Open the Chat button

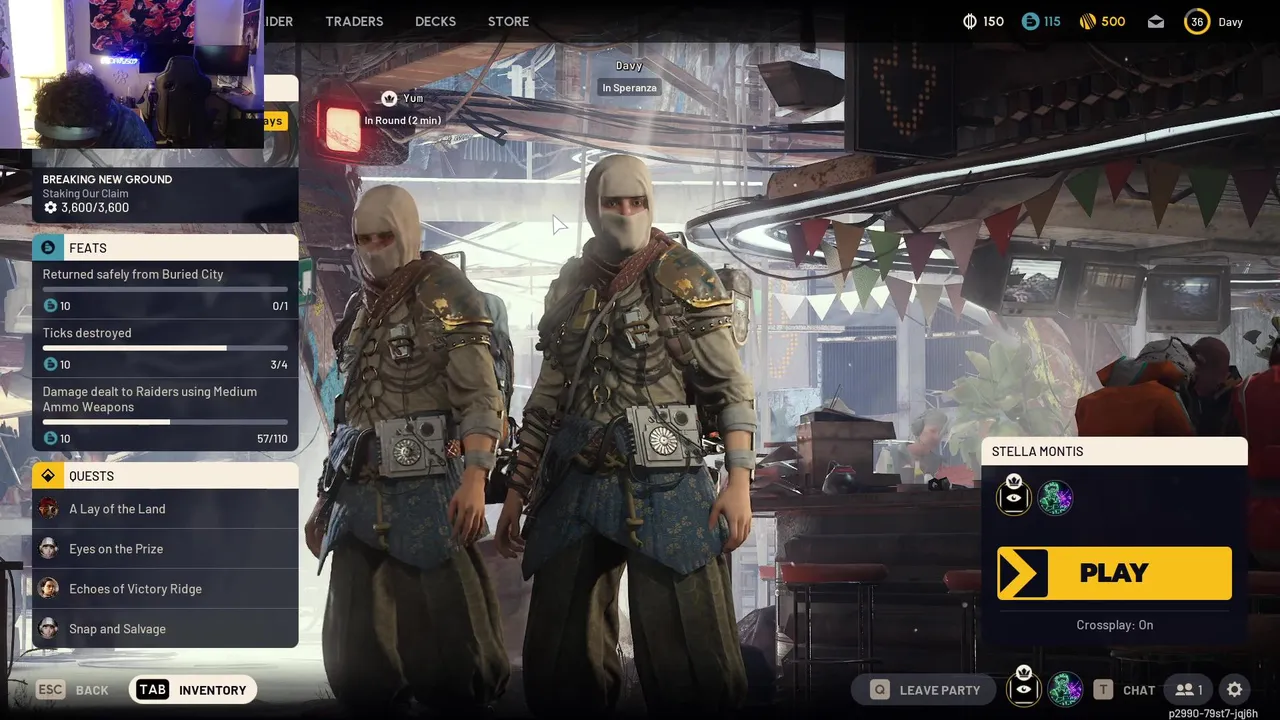click(1138, 690)
